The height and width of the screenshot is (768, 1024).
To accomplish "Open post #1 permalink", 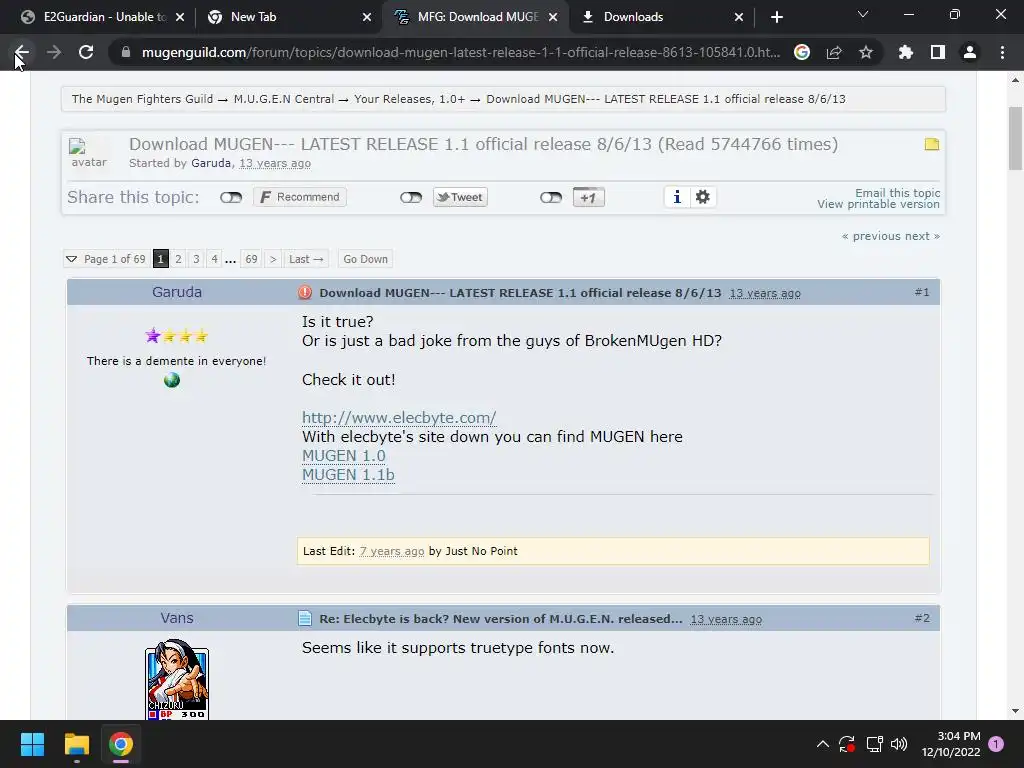I will (x=921, y=293).
